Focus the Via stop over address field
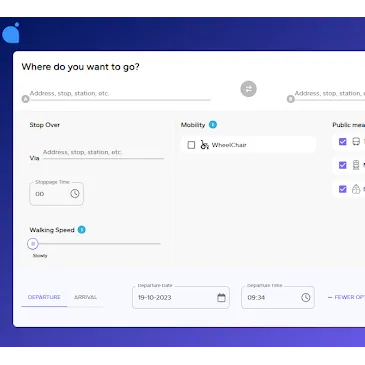 [x=103, y=152]
